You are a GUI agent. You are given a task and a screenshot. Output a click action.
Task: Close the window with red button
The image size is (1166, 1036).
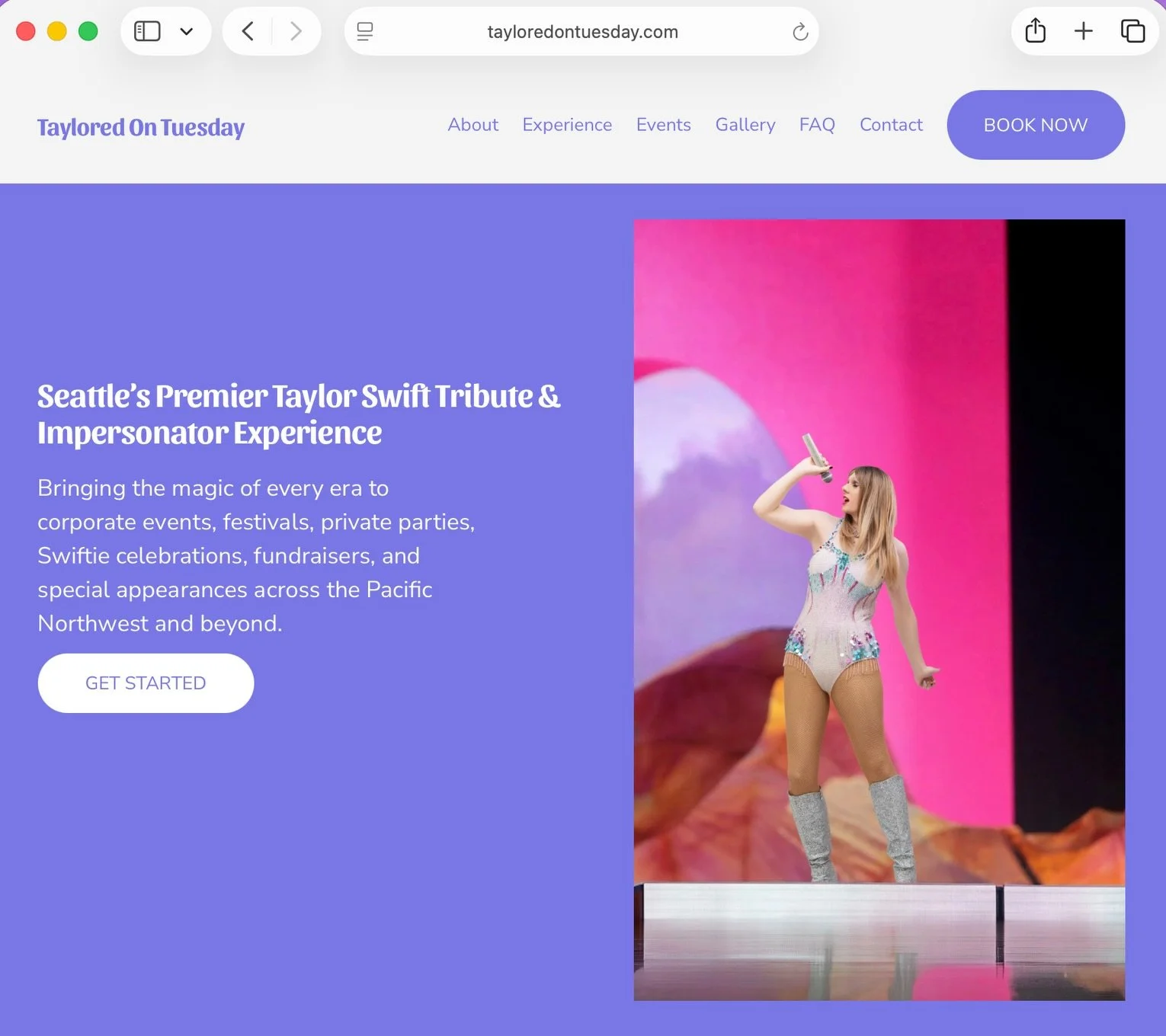pyautogui.click(x=26, y=31)
